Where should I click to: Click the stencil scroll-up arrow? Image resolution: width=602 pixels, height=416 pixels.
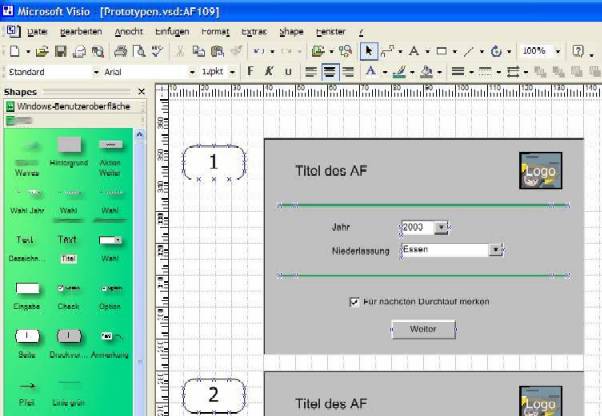[x=139, y=134]
